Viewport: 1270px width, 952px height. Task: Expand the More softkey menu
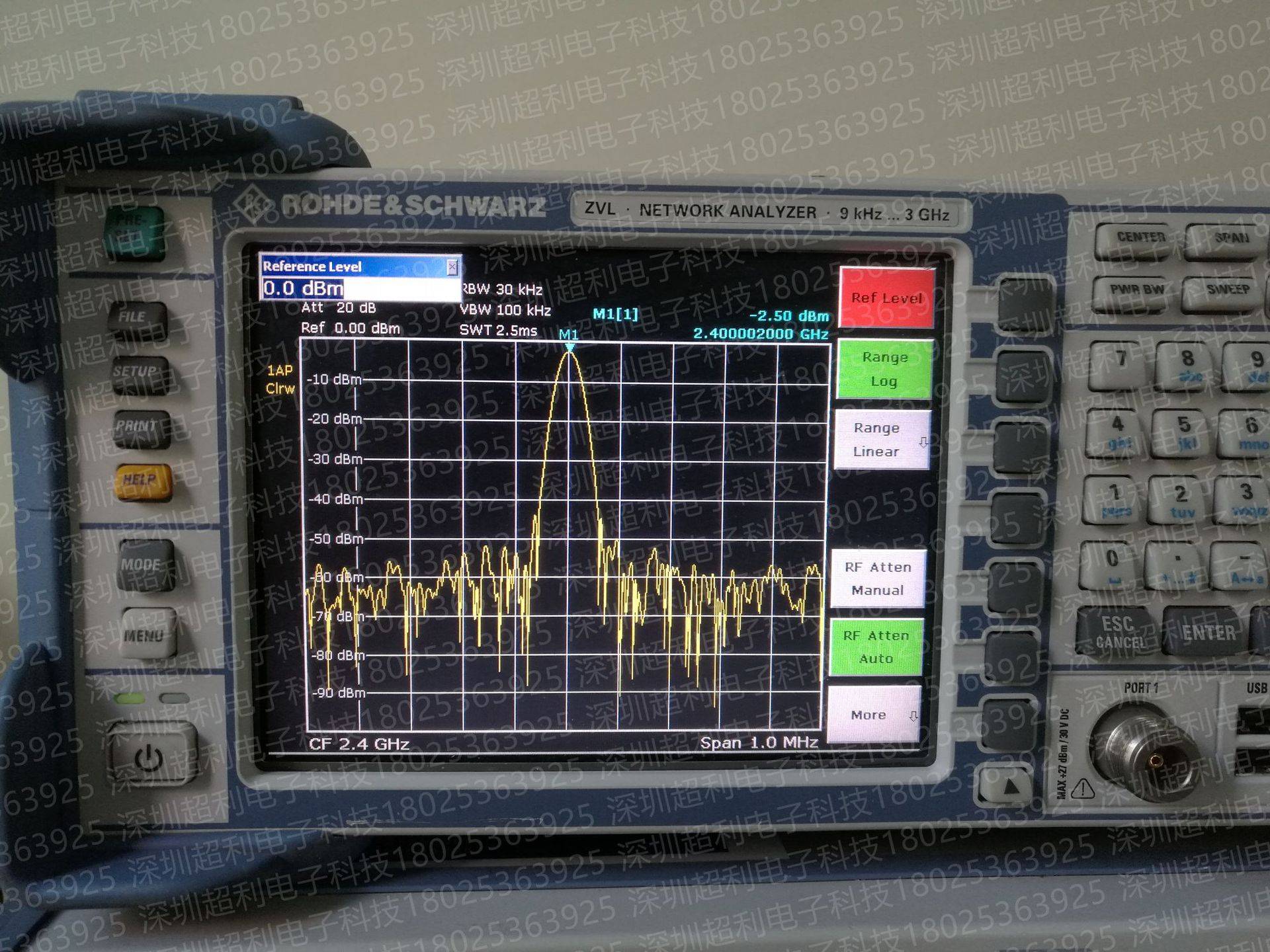[x=873, y=715]
